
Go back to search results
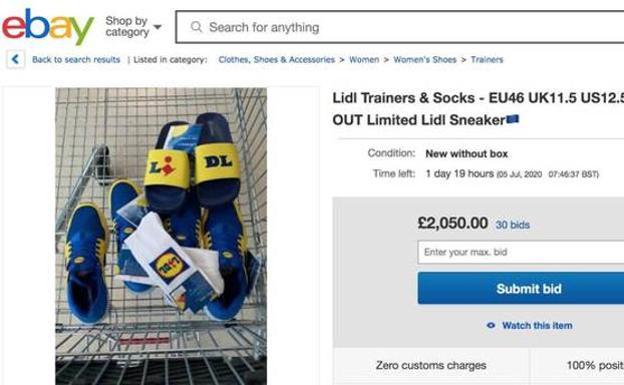[x=76, y=60]
